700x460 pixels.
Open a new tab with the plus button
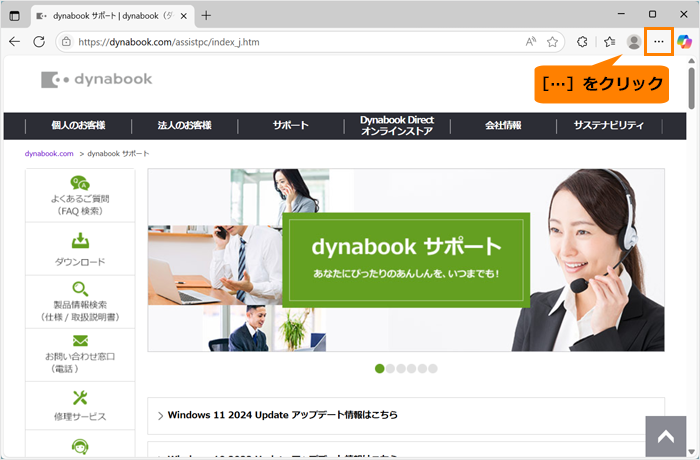point(206,16)
